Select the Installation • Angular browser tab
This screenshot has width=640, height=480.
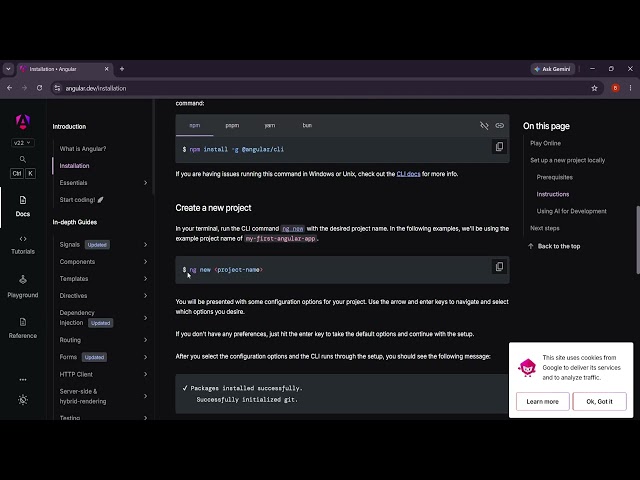click(65, 69)
